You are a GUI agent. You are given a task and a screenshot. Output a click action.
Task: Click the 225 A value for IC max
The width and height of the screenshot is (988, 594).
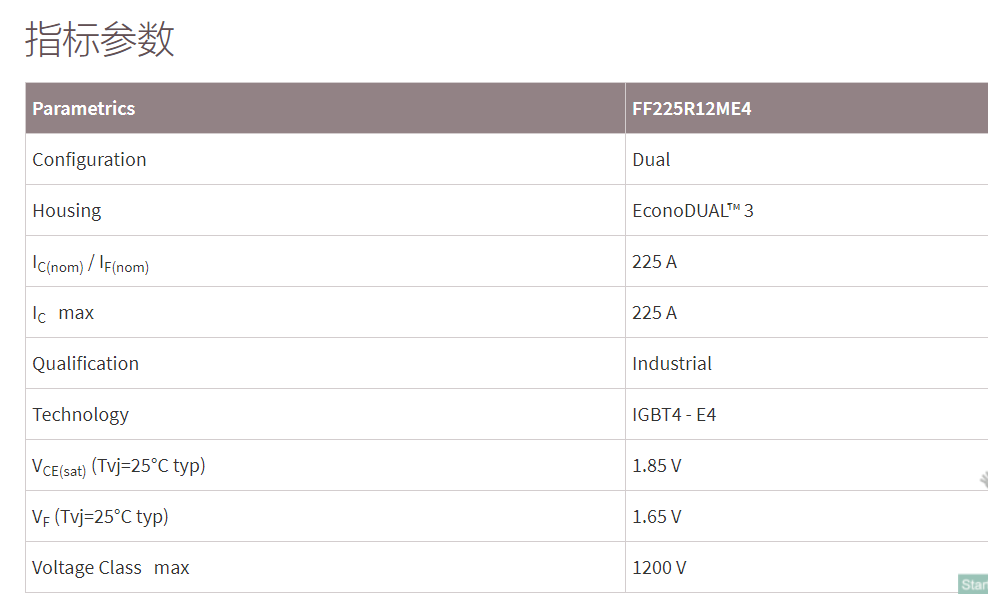click(654, 313)
